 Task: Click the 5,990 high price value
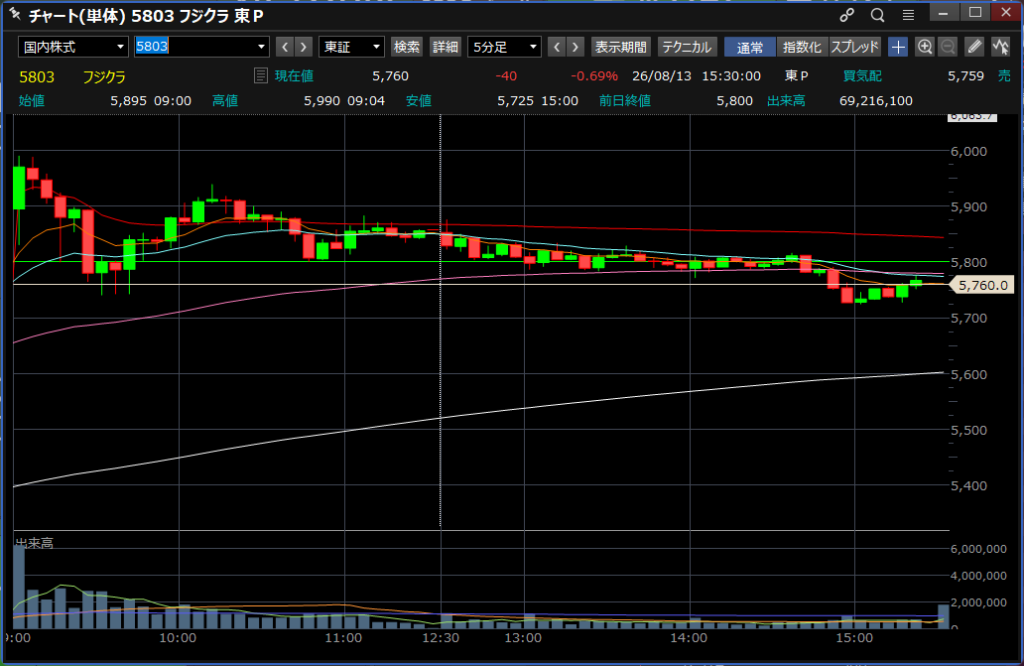(x=322, y=101)
